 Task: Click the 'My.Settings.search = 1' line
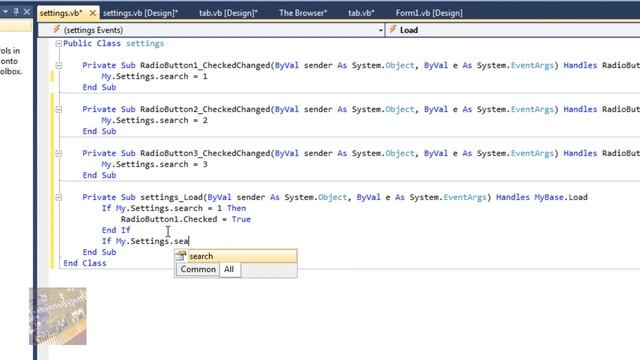(154, 76)
